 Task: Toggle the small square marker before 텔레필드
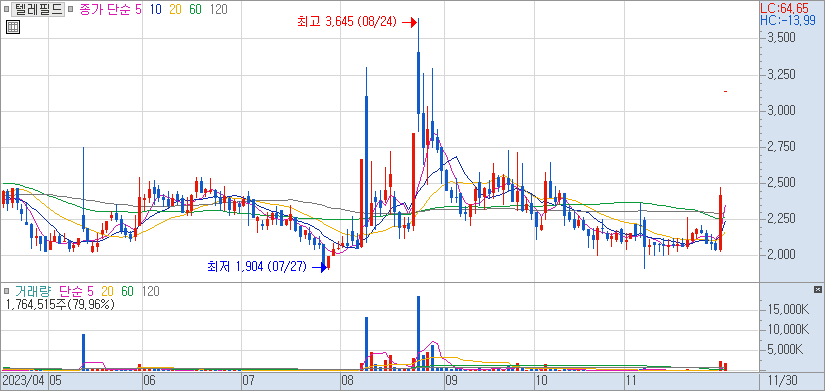coord(6,9)
